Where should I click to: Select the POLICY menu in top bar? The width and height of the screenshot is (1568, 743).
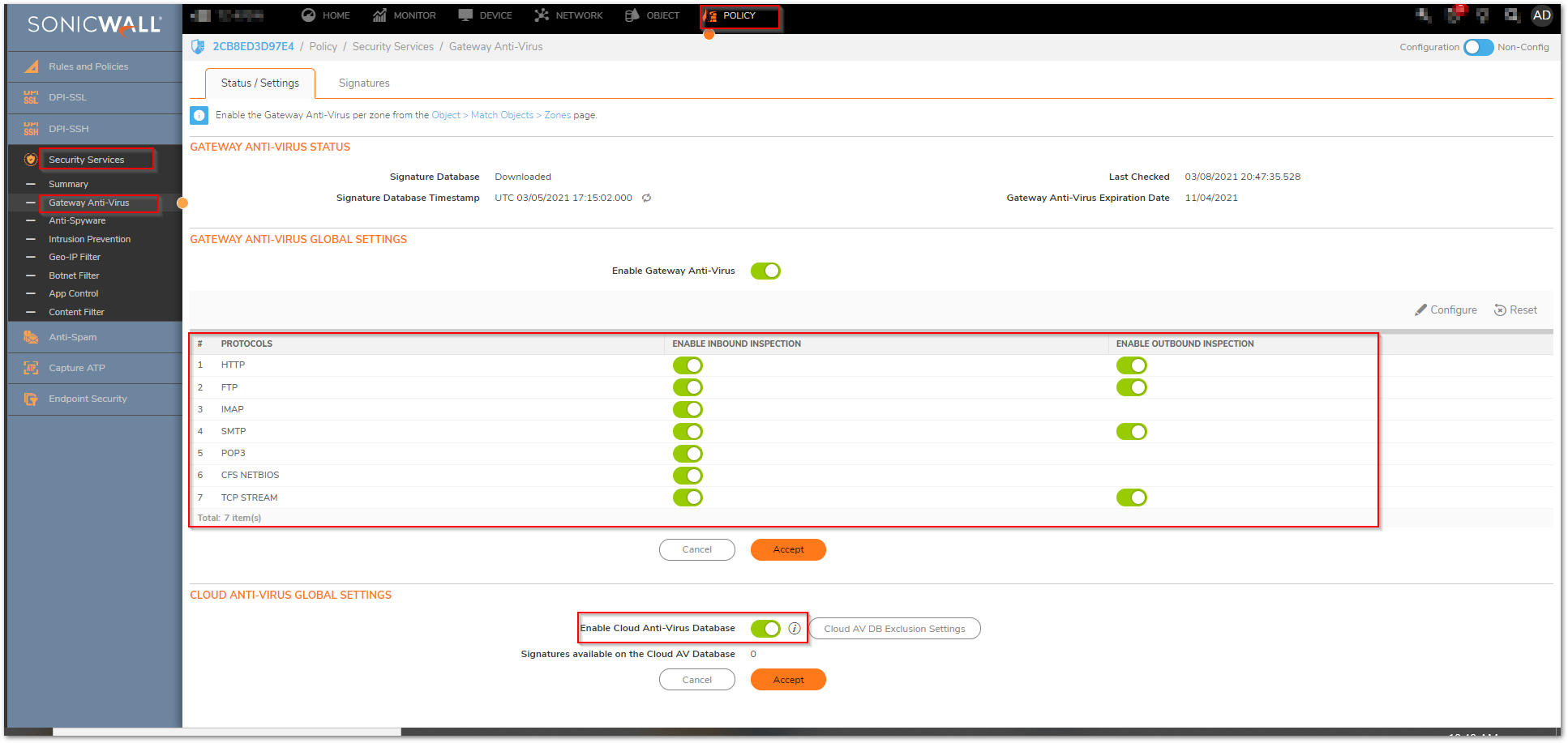(739, 16)
